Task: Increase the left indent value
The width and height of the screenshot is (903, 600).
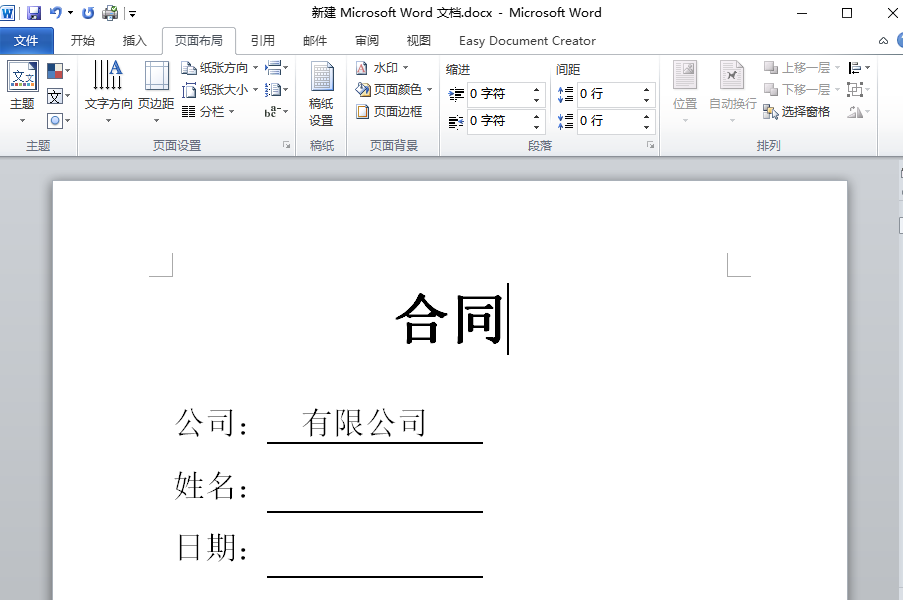Action: 536,89
